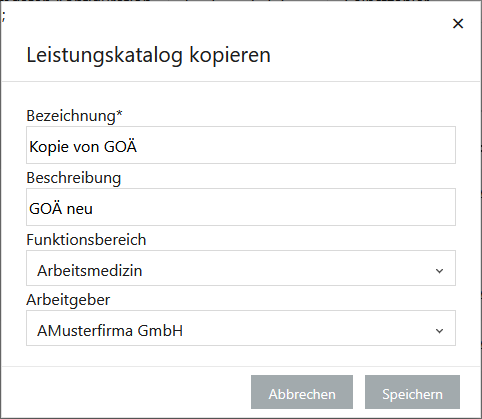Expand the Arbeitgeber dropdown chevron
Image resolution: width=482 pixels, height=419 pixels.
click(439, 331)
